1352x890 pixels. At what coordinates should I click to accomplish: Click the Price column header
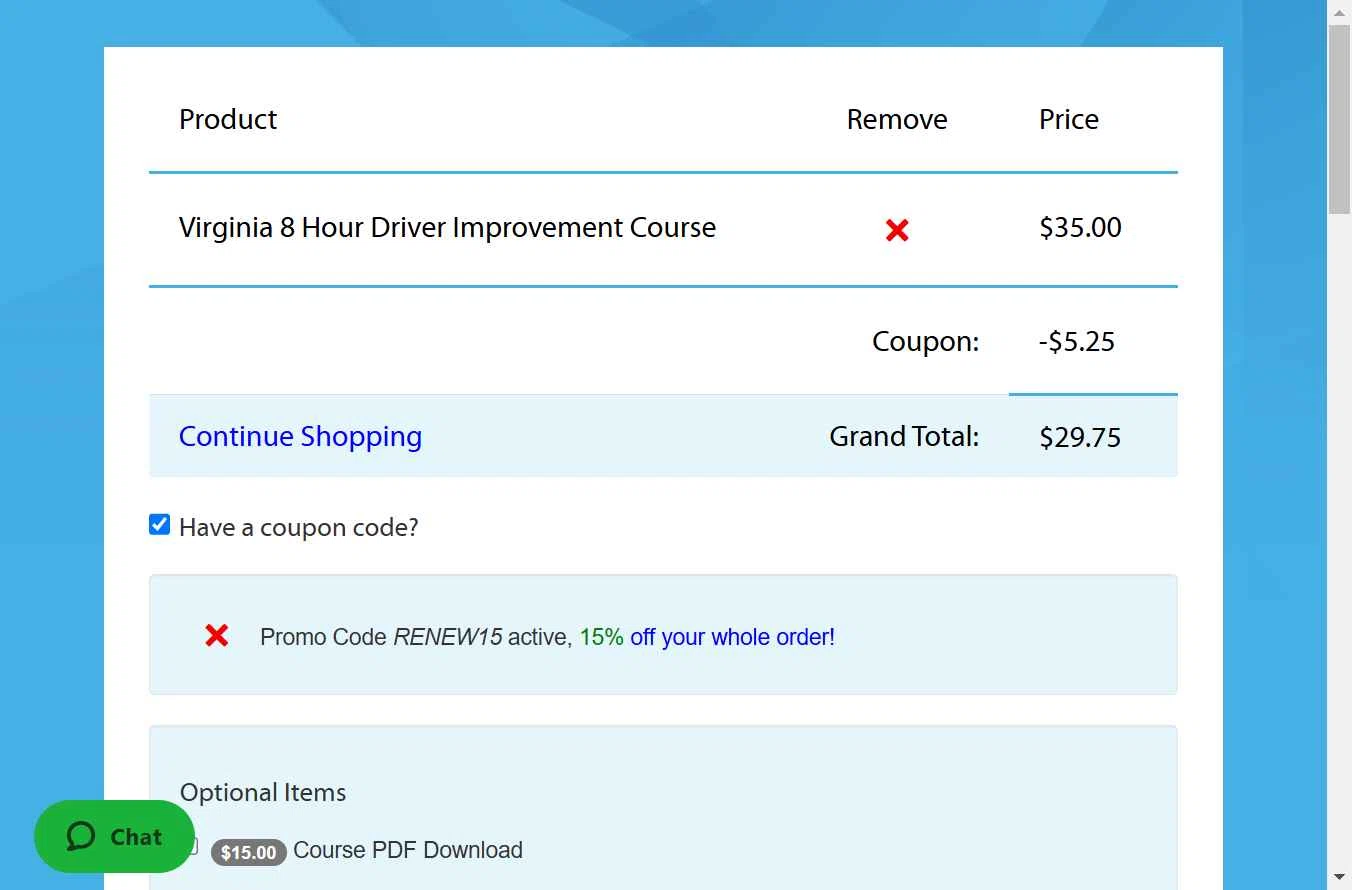1069,119
